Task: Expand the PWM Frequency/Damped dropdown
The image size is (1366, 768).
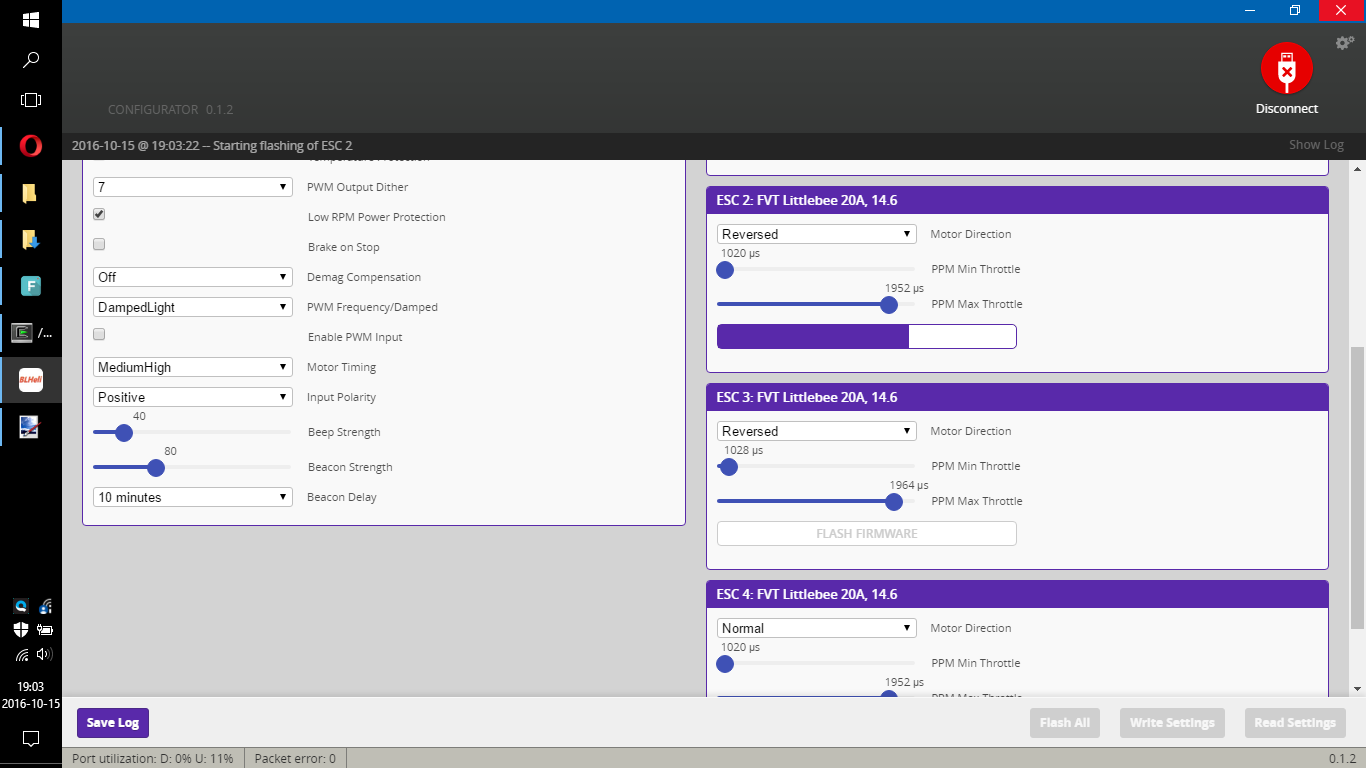Action: pos(193,307)
